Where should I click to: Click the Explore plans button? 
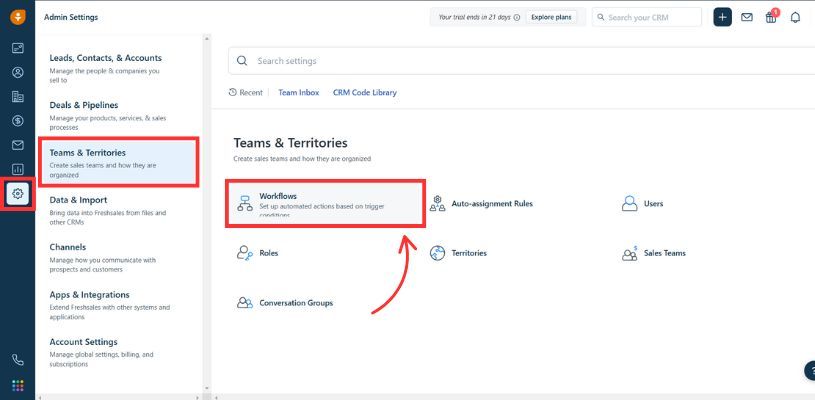(x=551, y=17)
